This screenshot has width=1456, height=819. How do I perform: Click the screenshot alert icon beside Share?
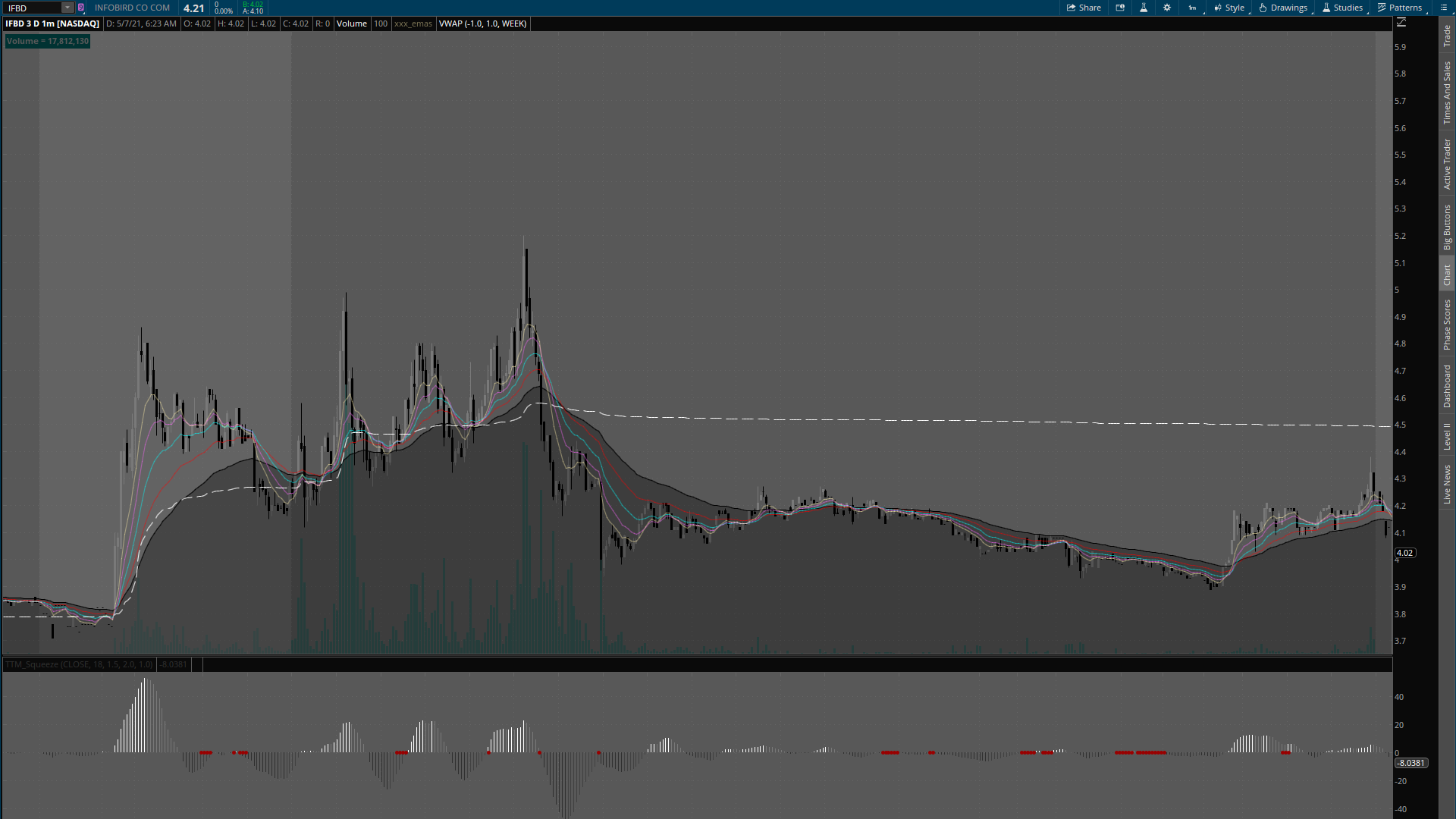[x=1120, y=8]
